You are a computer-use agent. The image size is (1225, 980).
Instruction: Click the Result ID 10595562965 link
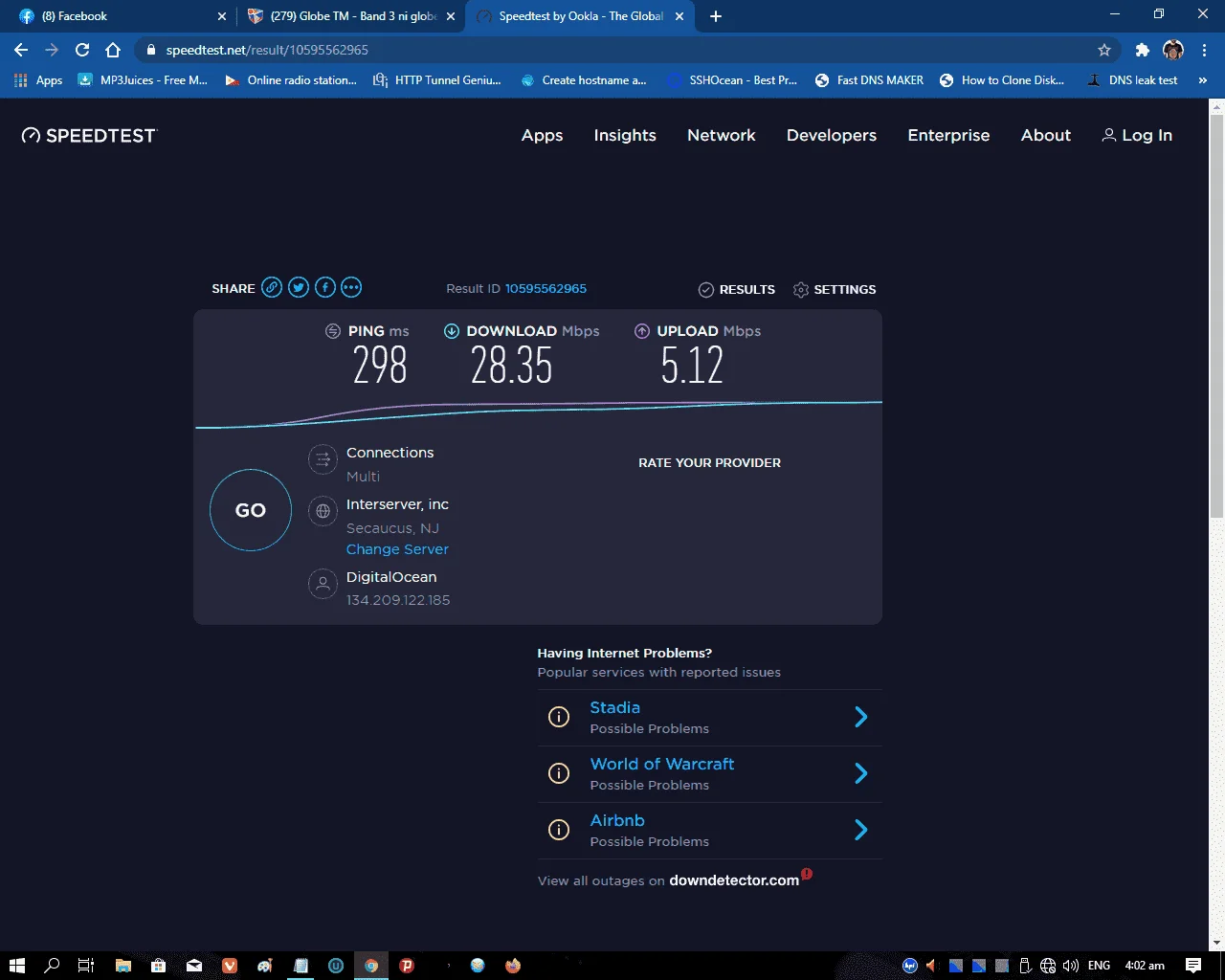pyautogui.click(x=546, y=288)
